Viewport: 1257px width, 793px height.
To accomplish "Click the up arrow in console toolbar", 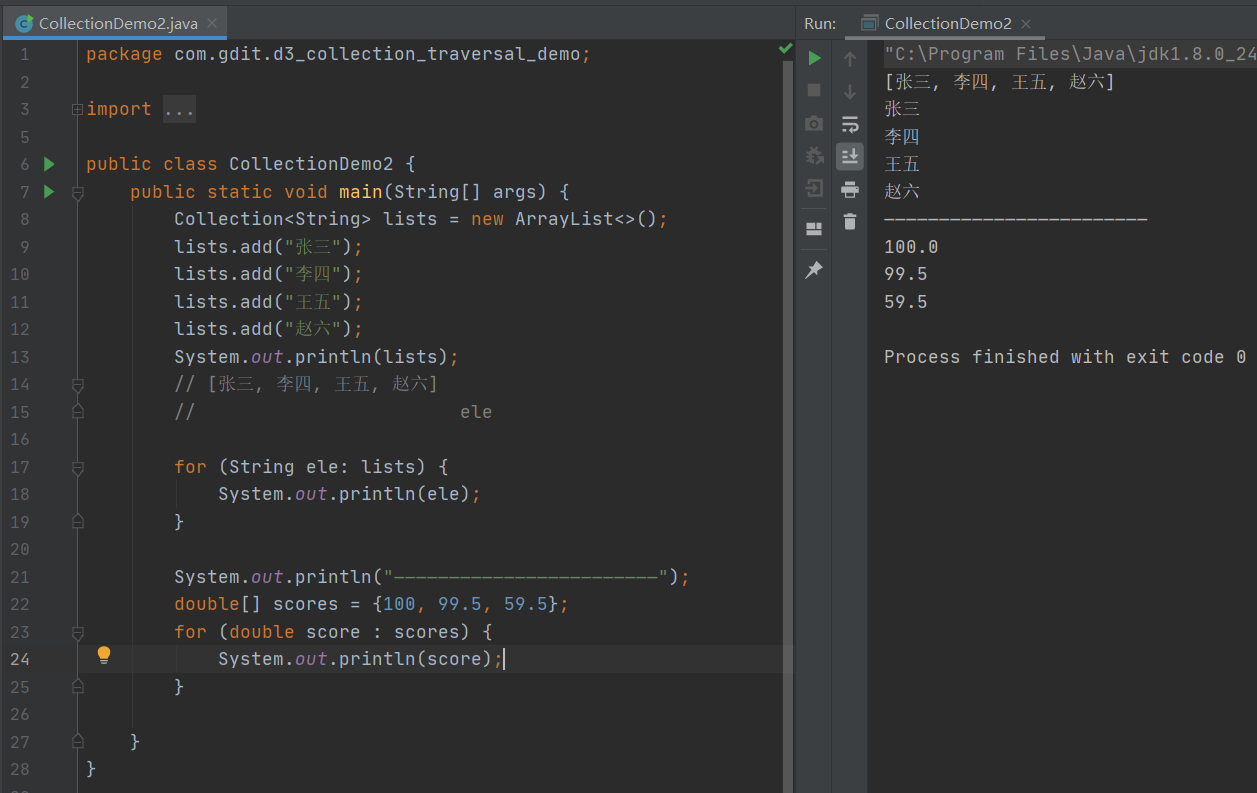I will [x=850, y=59].
